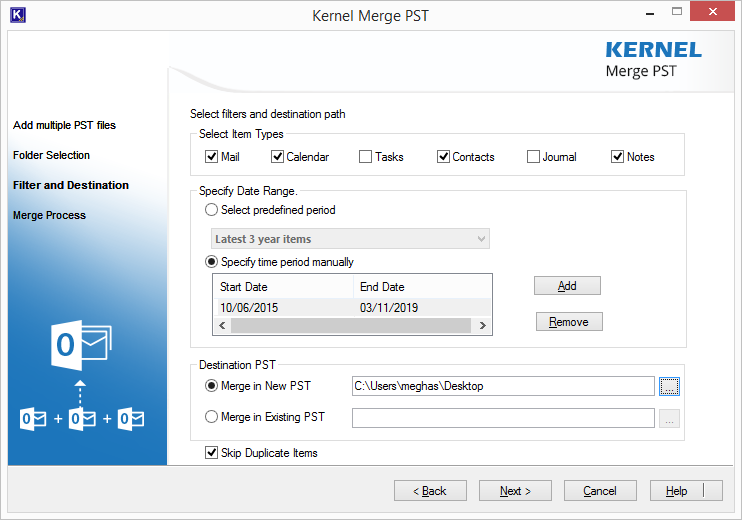Click the Outlook merge illustration icon

[x=81, y=381]
